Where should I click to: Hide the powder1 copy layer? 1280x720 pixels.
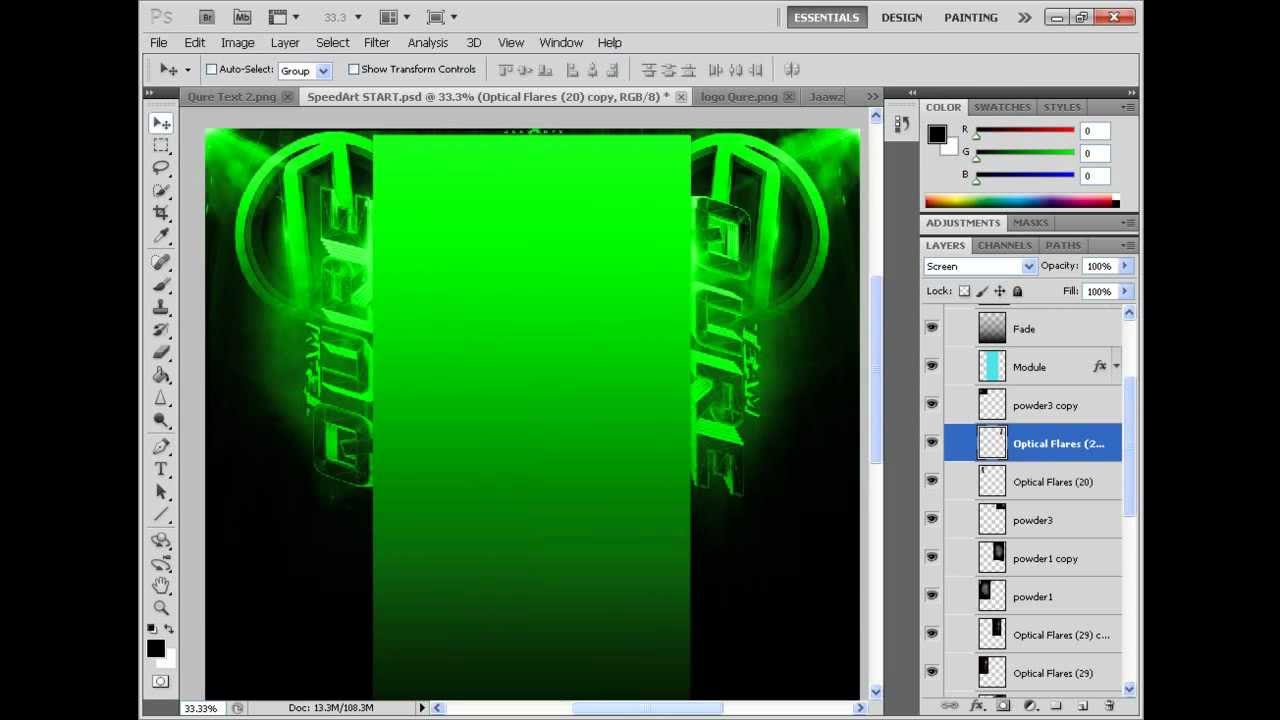932,557
